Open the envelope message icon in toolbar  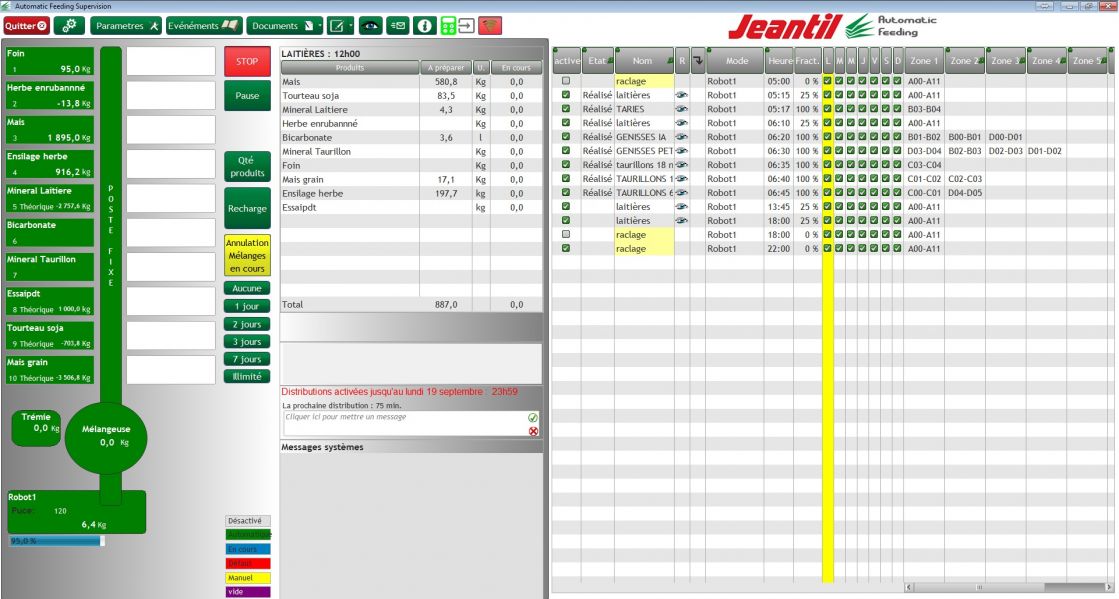[398, 26]
